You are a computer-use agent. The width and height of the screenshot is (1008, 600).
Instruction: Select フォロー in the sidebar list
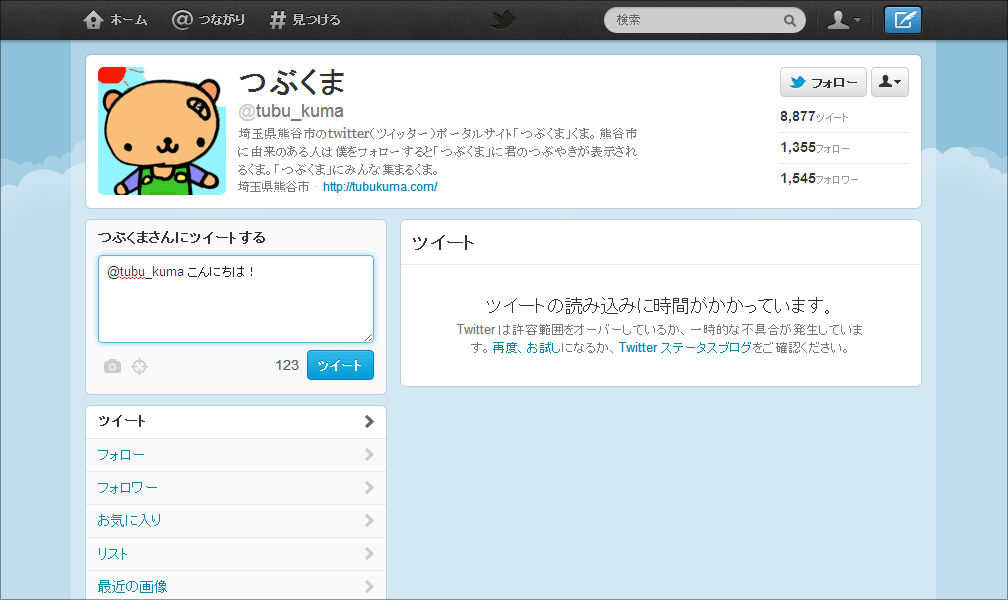click(x=236, y=455)
